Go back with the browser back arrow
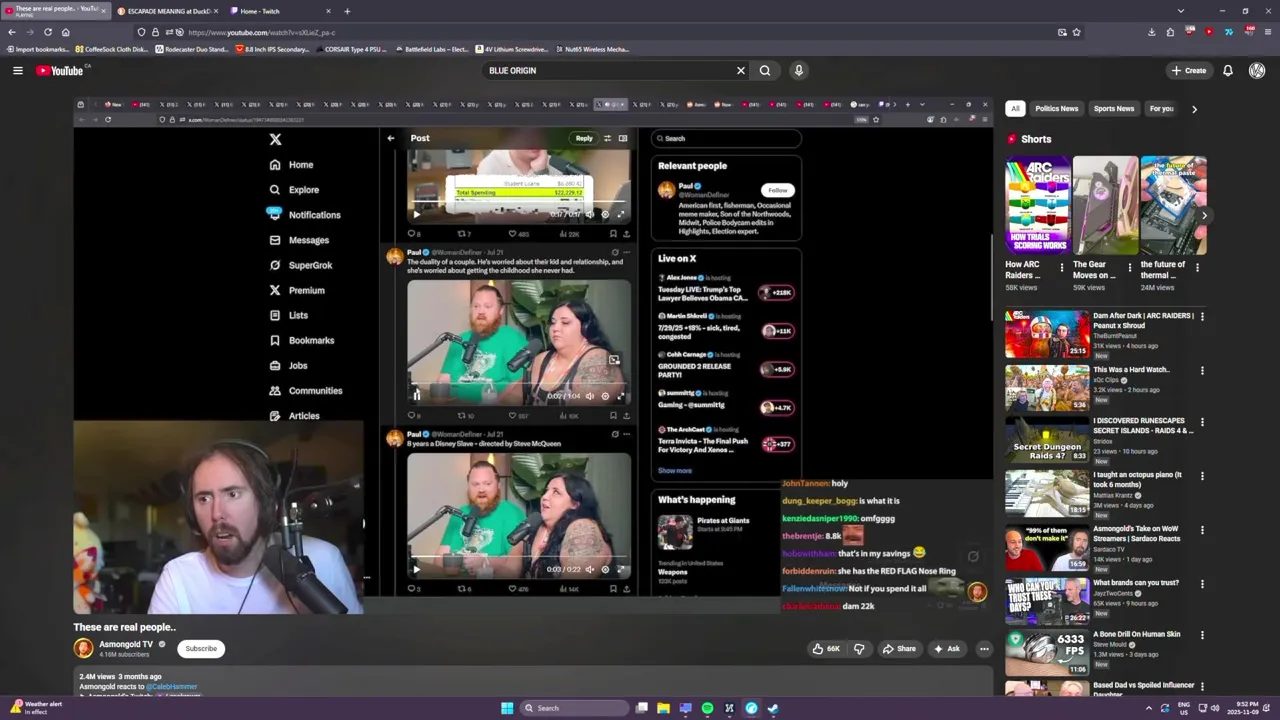Viewport: 1280px width, 720px height. (12, 32)
